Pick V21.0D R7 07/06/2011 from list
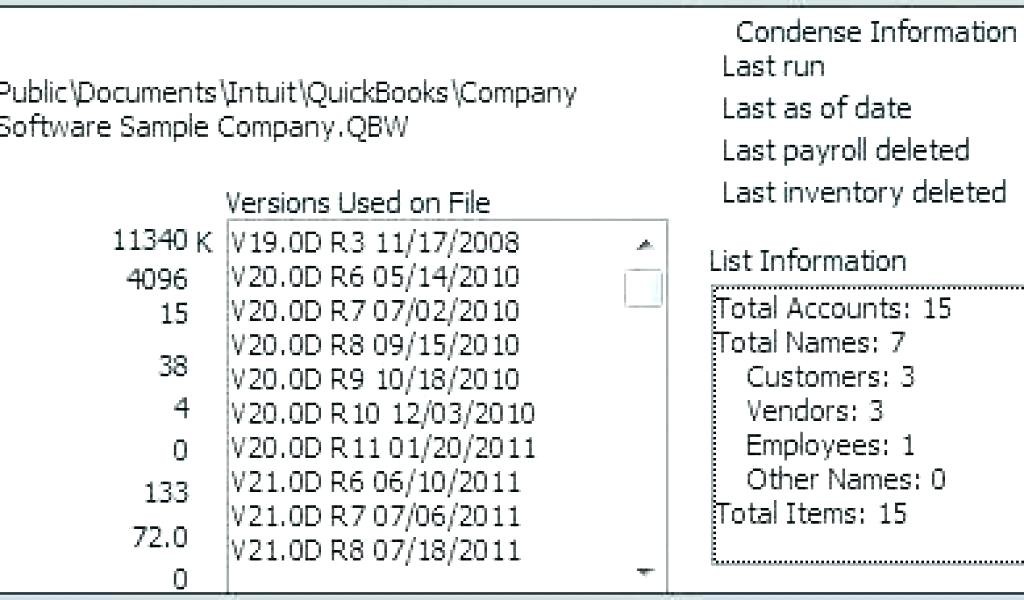Screen dimensions: 1024x600 [375, 516]
